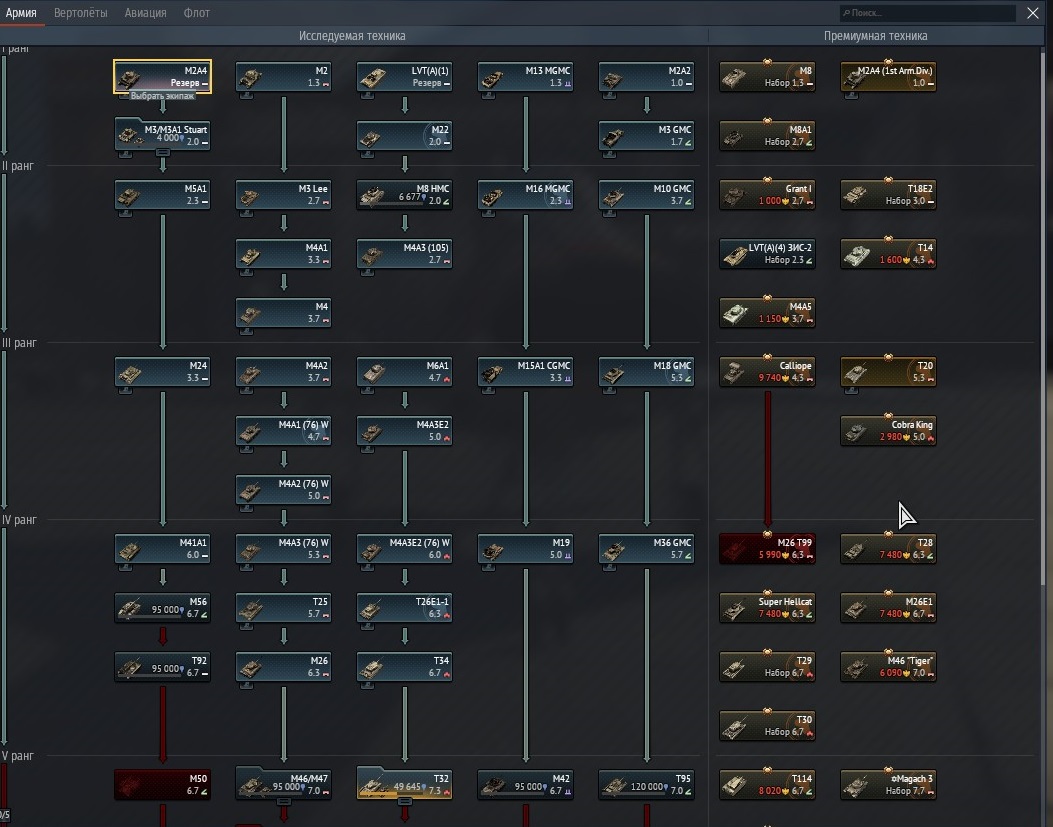Open the Super Hellcat premium card
Viewport: 1053px width, 827px height.
(767, 608)
